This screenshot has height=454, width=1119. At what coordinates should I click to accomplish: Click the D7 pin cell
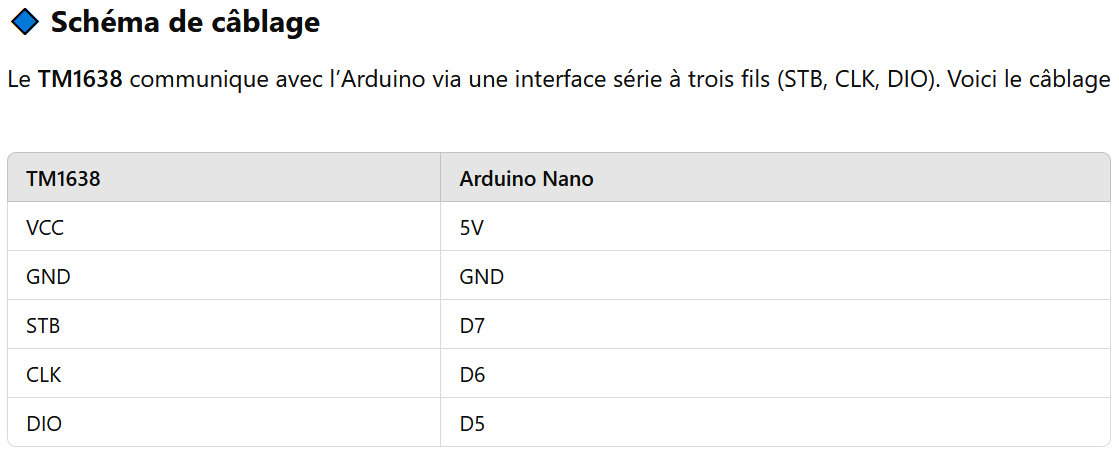(775, 325)
